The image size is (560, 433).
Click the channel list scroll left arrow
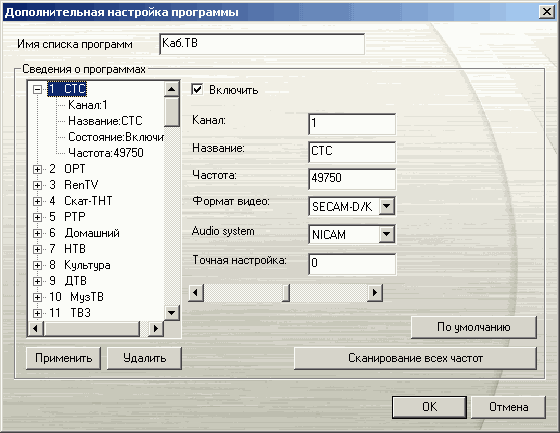click(x=35, y=328)
